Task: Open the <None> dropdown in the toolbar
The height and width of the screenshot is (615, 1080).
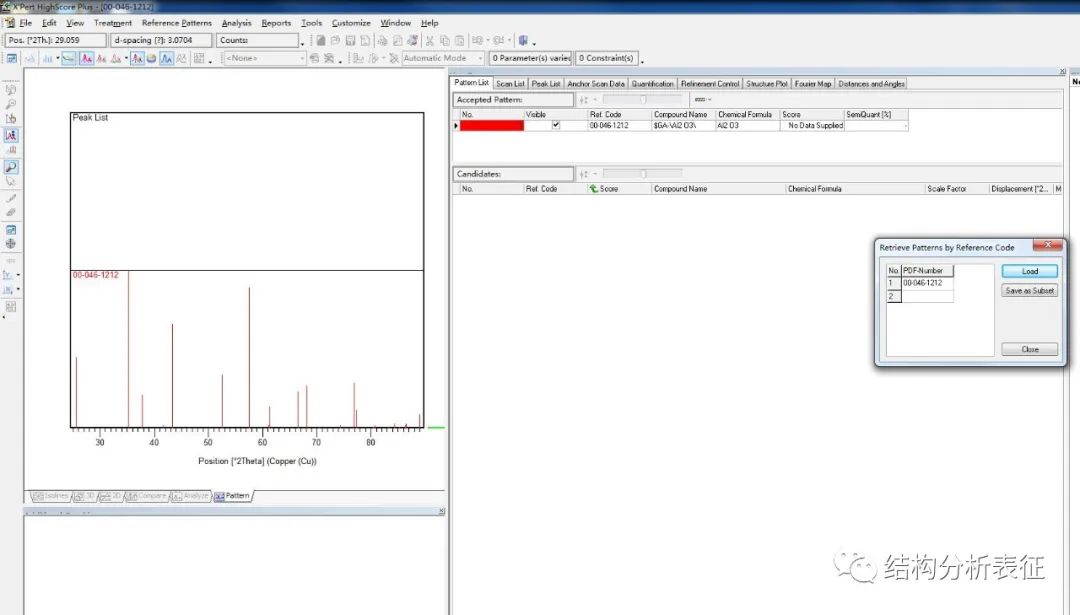Action: point(264,59)
